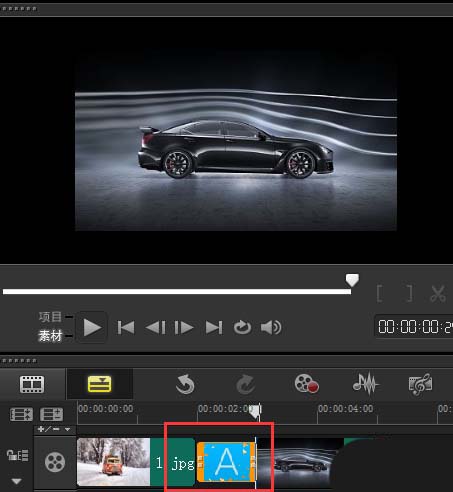This screenshot has width=453, height=492.
Task: Click the preview timecode field
Action: click(x=414, y=326)
